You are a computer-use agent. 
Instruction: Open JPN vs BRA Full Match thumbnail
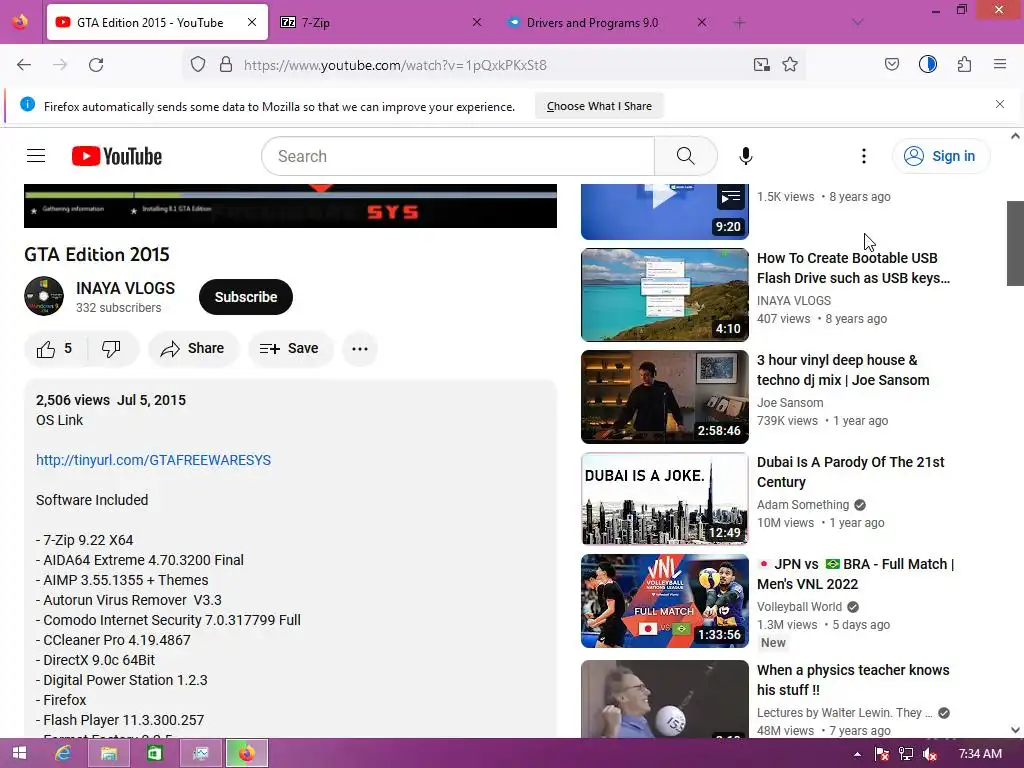665,601
